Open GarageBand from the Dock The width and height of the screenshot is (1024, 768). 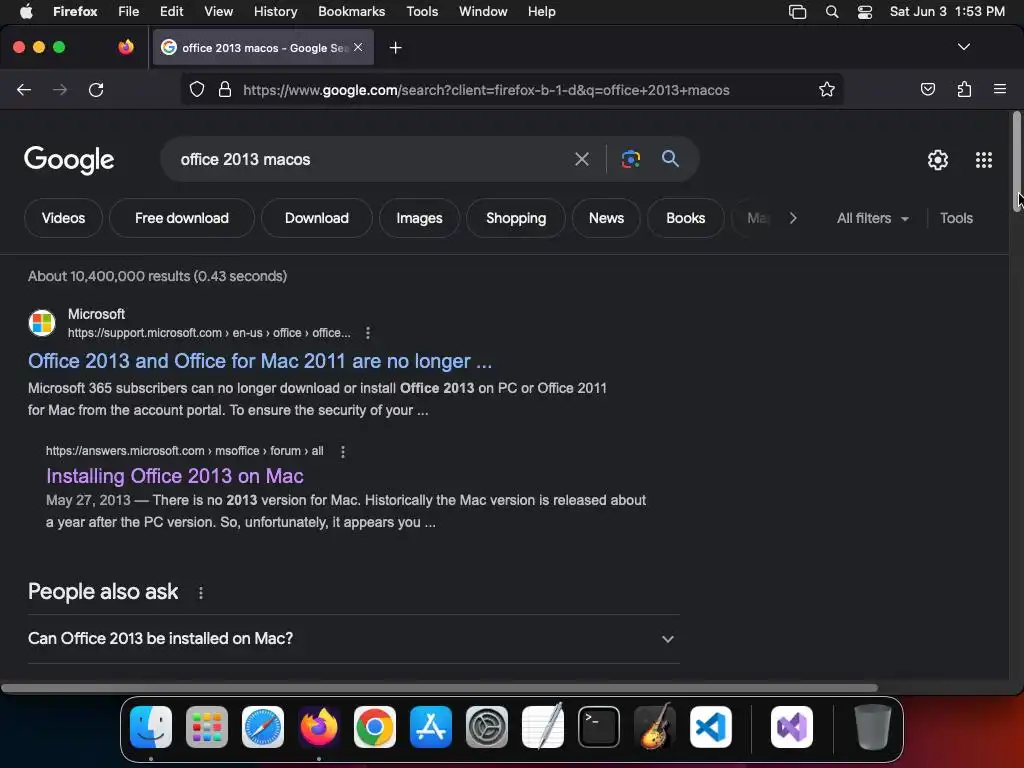tap(655, 727)
